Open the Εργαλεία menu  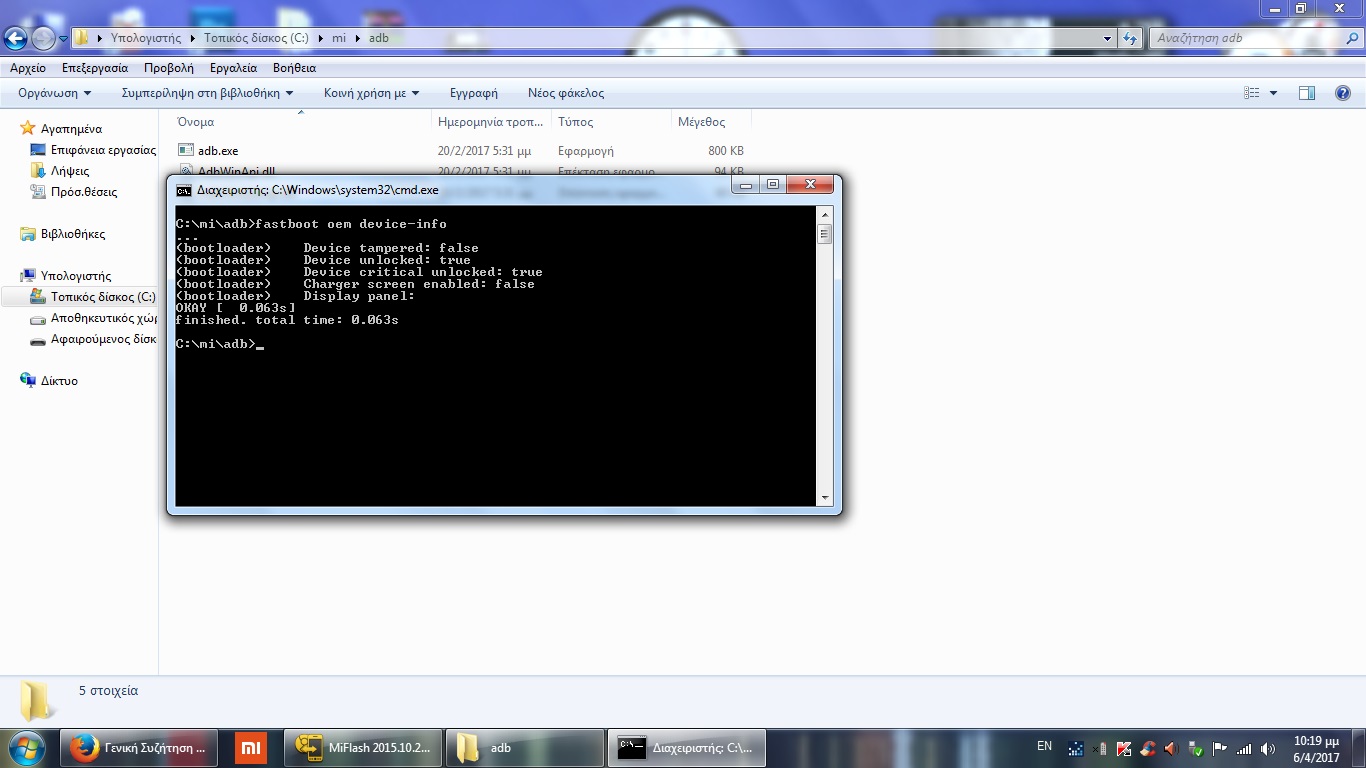[233, 68]
